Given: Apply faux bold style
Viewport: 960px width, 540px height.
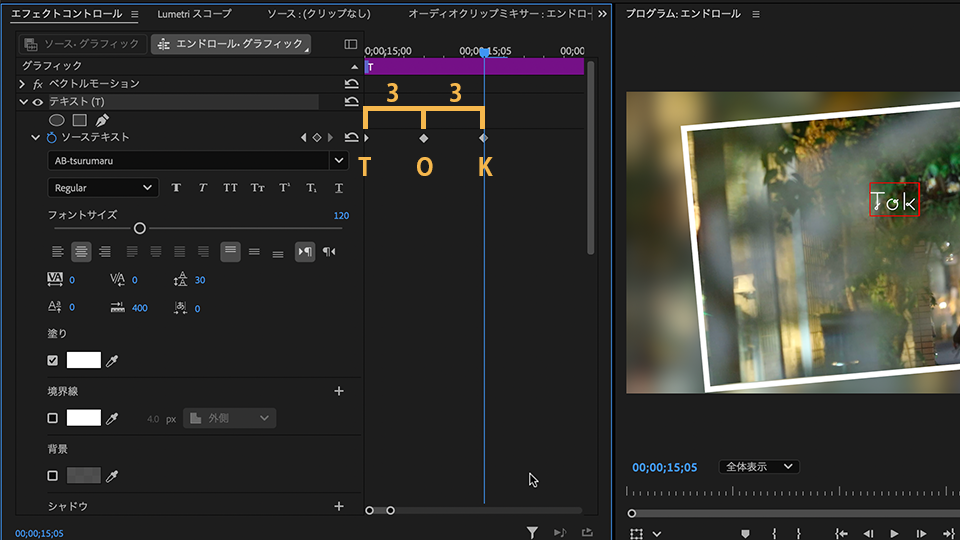Looking at the screenshot, I should [x=176, y=188].
